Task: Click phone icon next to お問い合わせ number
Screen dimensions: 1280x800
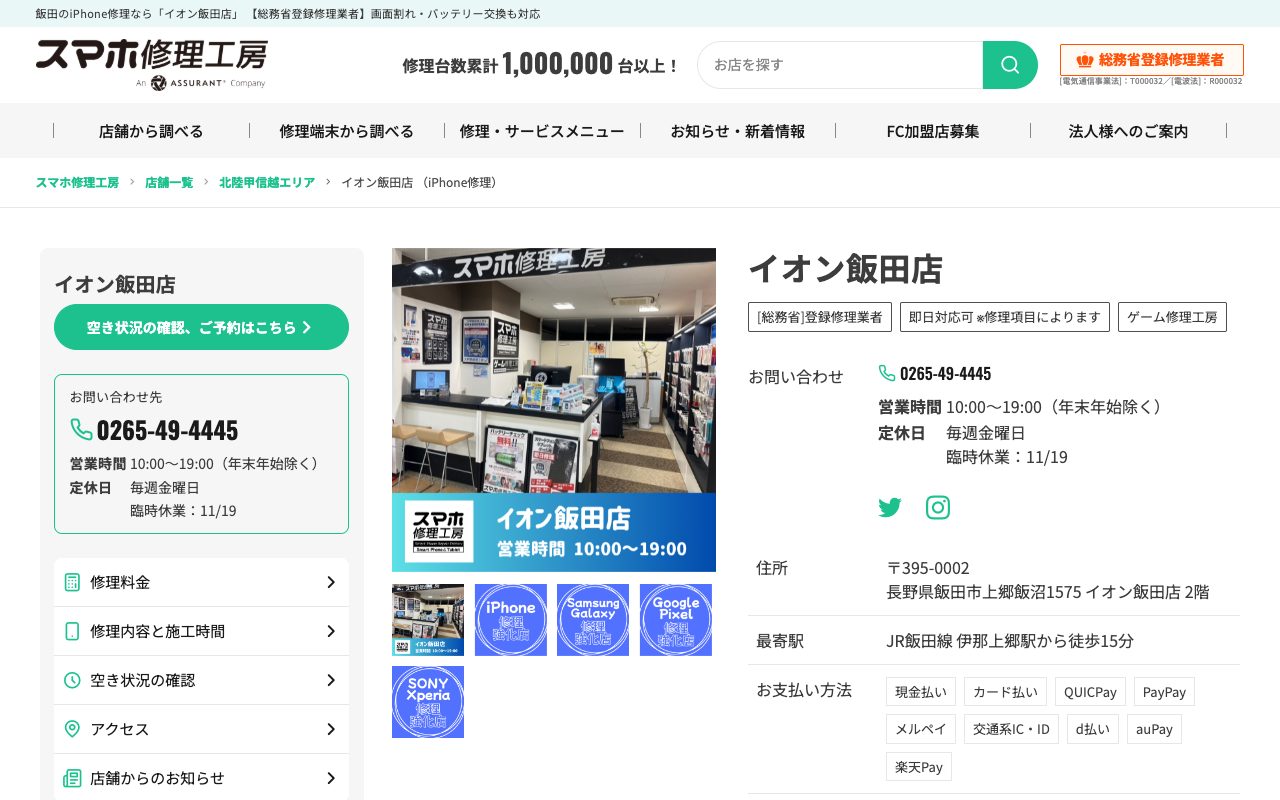Action: (887, 373)
